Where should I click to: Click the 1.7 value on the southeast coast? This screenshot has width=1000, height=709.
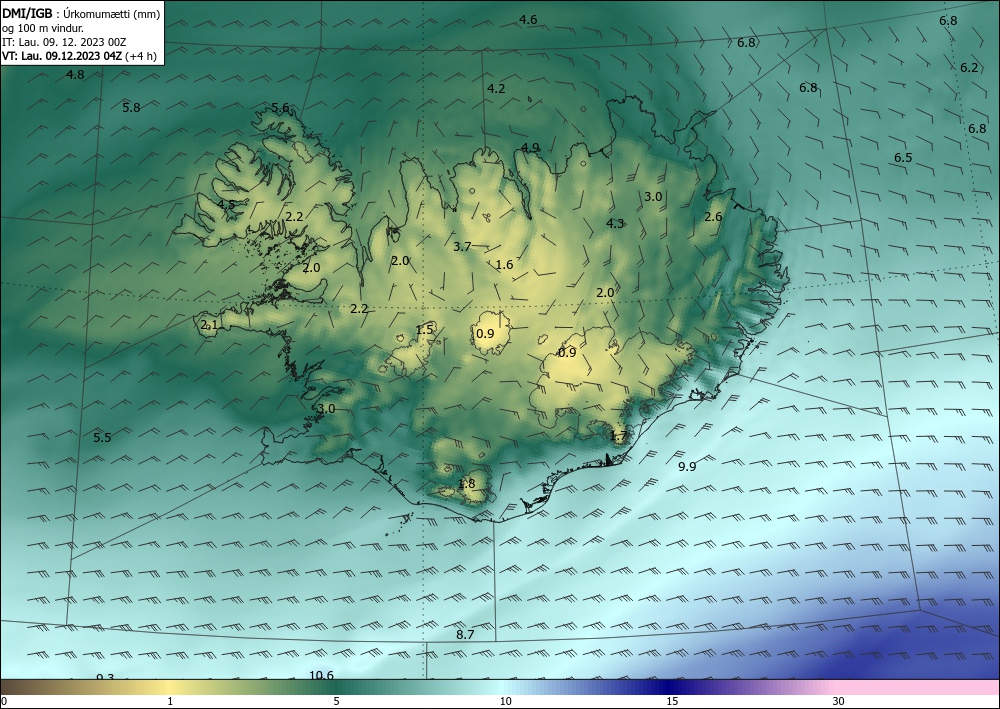coord(619,437)
